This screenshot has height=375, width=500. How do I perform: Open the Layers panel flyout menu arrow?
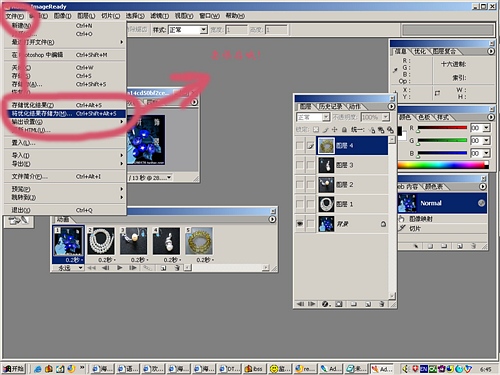click(391, 106)
